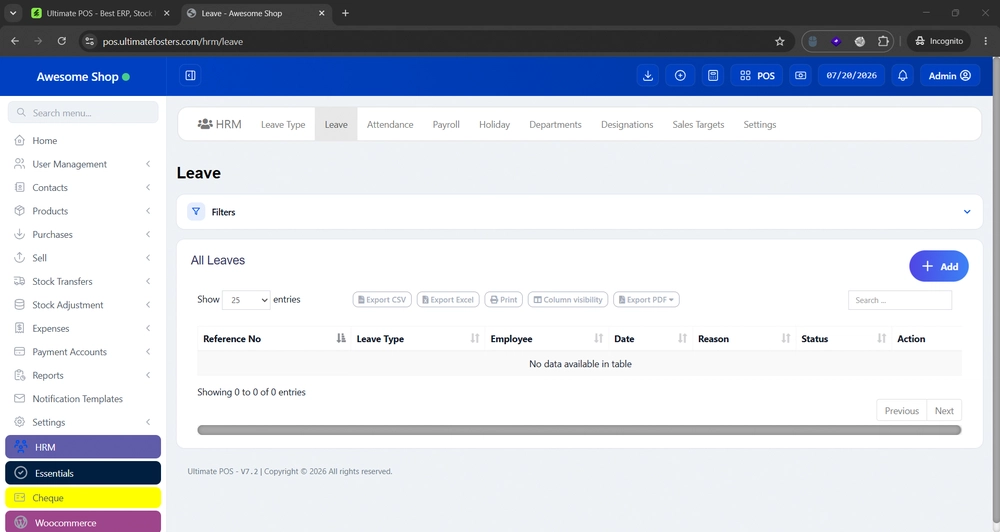Open the POS button

click(757, 75)
